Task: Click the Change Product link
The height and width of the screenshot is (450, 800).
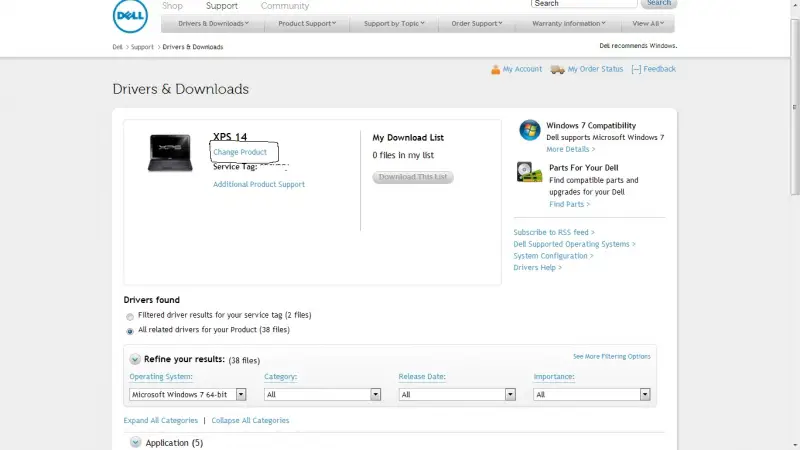Action: (240, 152)
